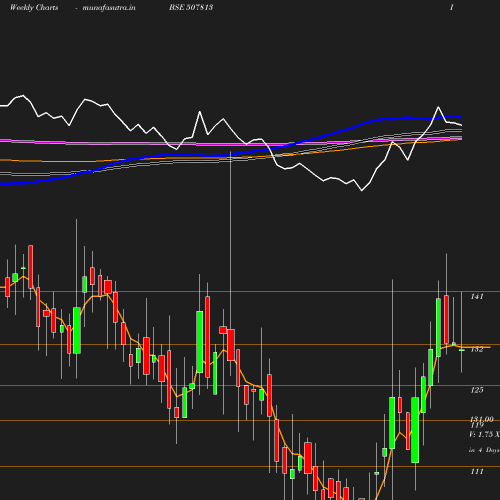Click the 'in 4 Days' text
Image resolution: width=500 pixels, height=500 pixels.
pyautogui.click(x=484, y=450)
